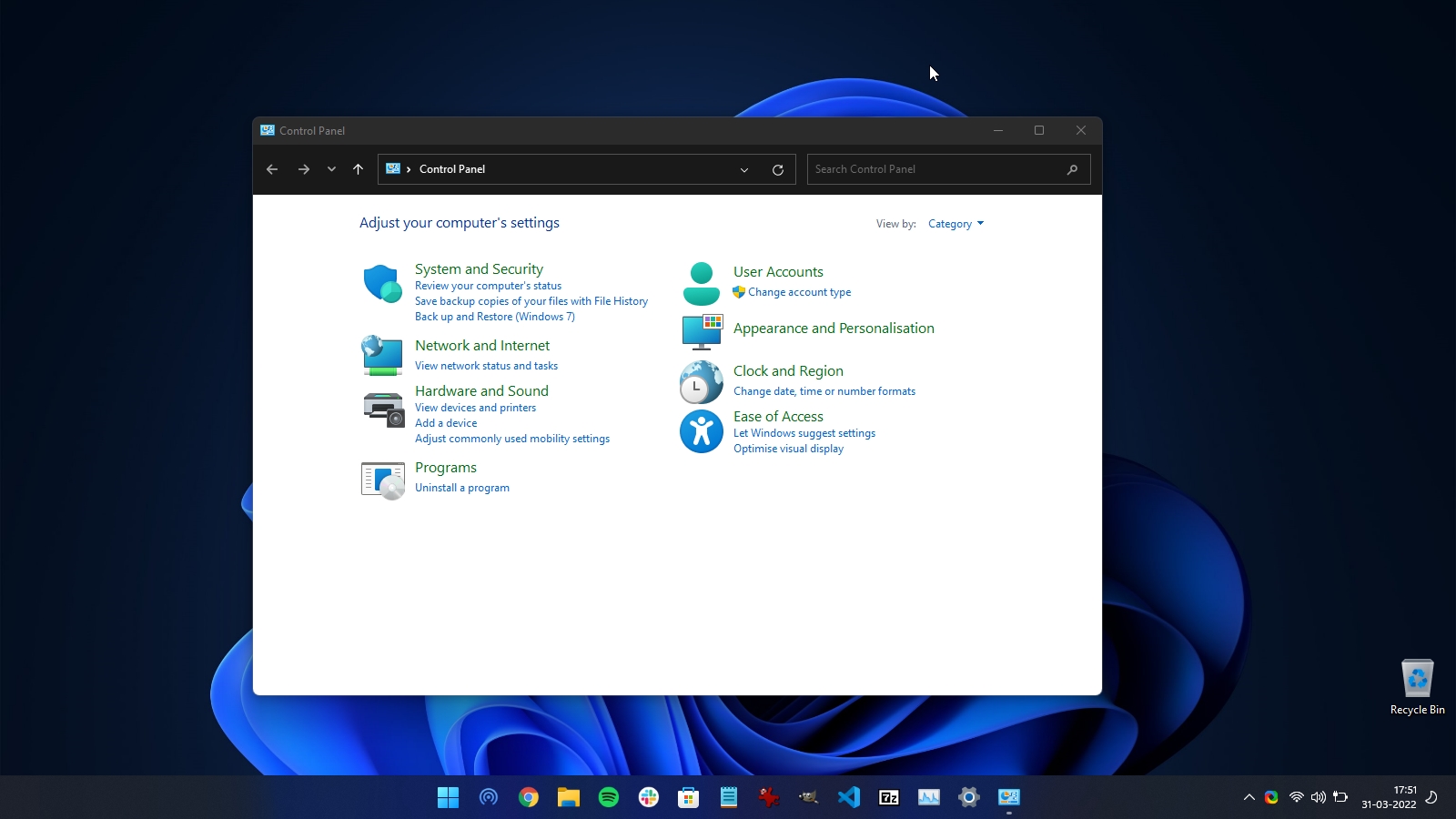Open the recent locations chevron
1456x819 pixels.
[x=331, y=169]
